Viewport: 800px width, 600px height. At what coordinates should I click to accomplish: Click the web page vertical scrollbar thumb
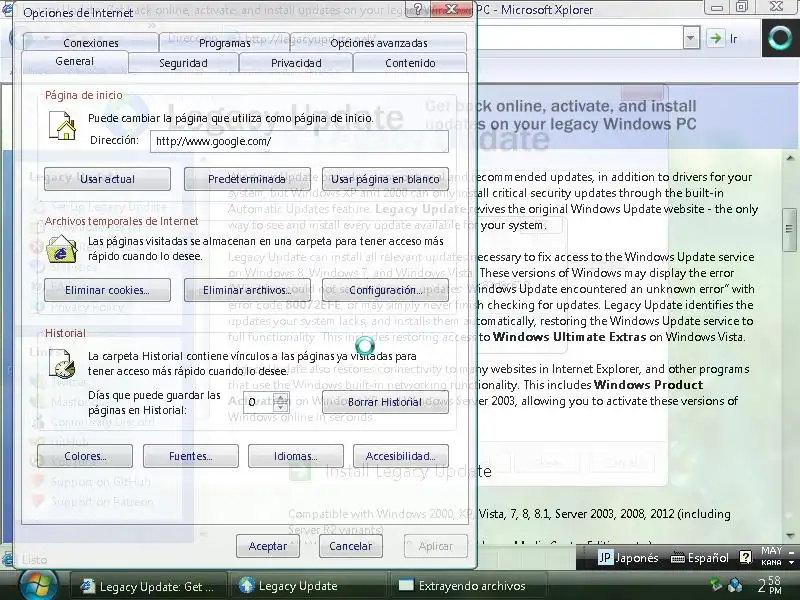click(789, 229)
